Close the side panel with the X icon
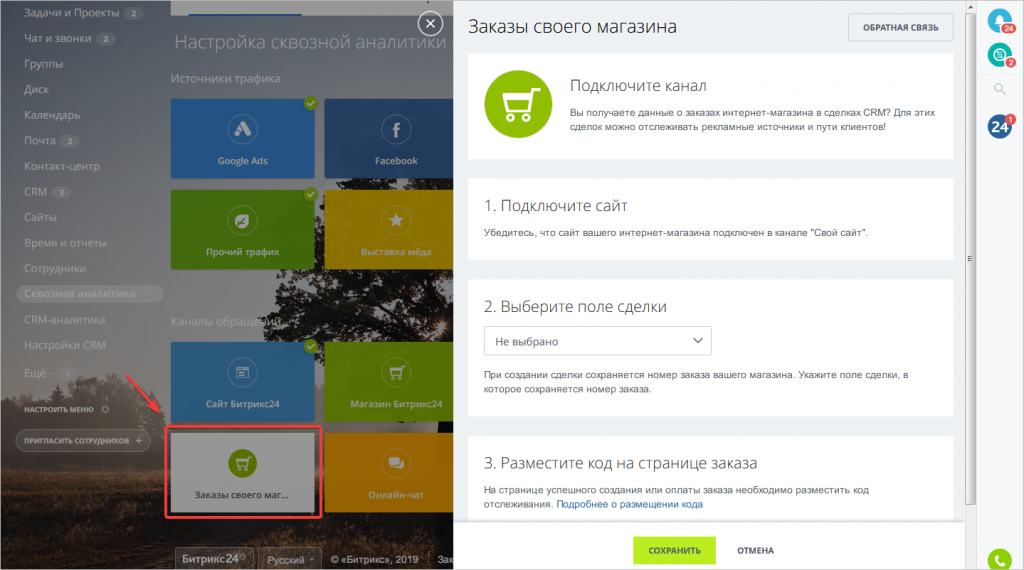This screenshot has height=570, width=1024. click(430, 24)
